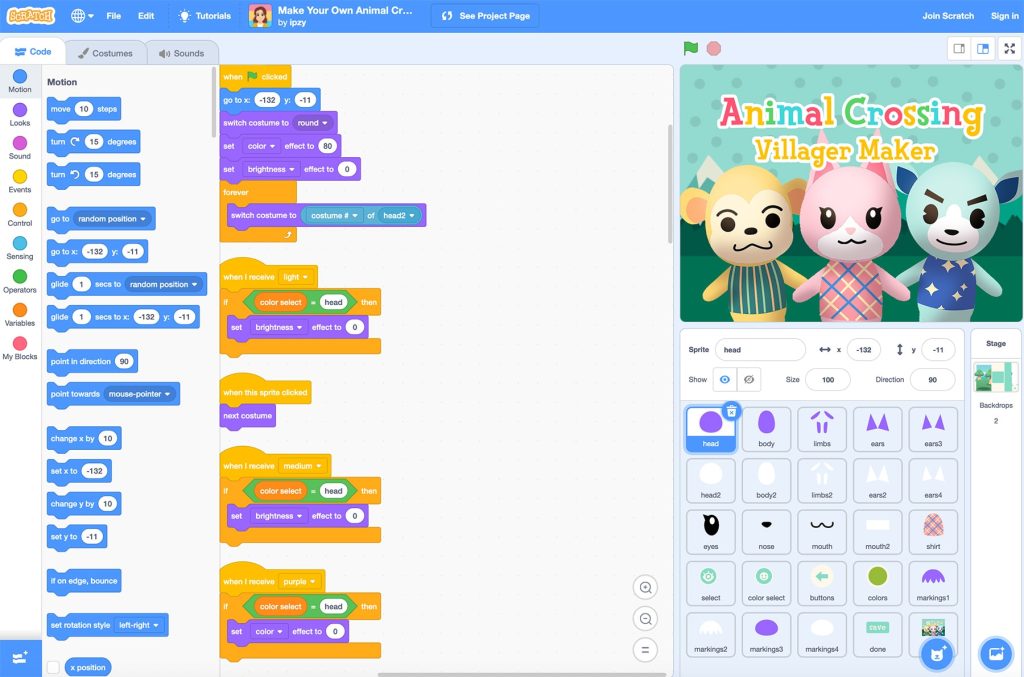Run the project with the green flag
1024x677 pixels.
coord(690,47)
